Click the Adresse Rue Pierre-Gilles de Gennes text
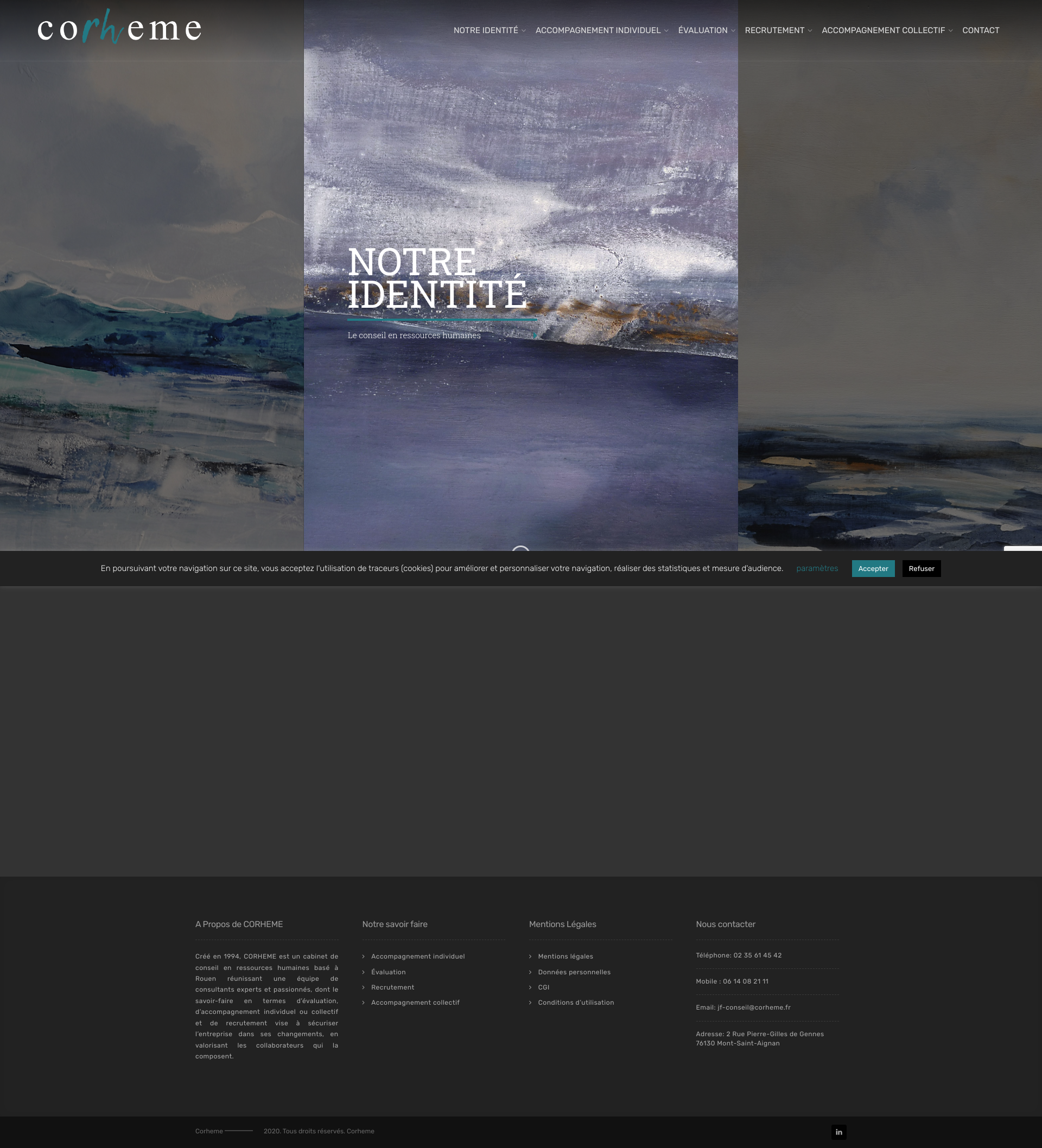The image size is (1042, 1148). point(760,1038)
